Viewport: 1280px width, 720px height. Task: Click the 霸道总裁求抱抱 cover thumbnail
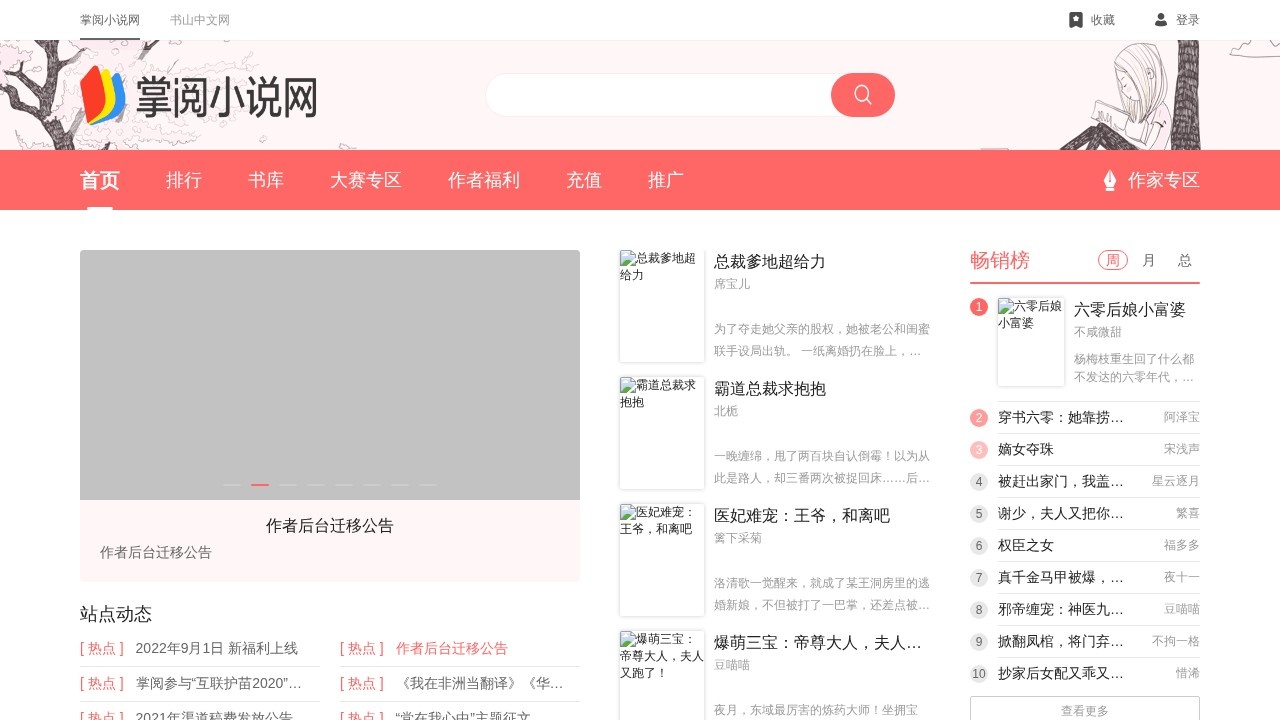(x=662, y=433)
